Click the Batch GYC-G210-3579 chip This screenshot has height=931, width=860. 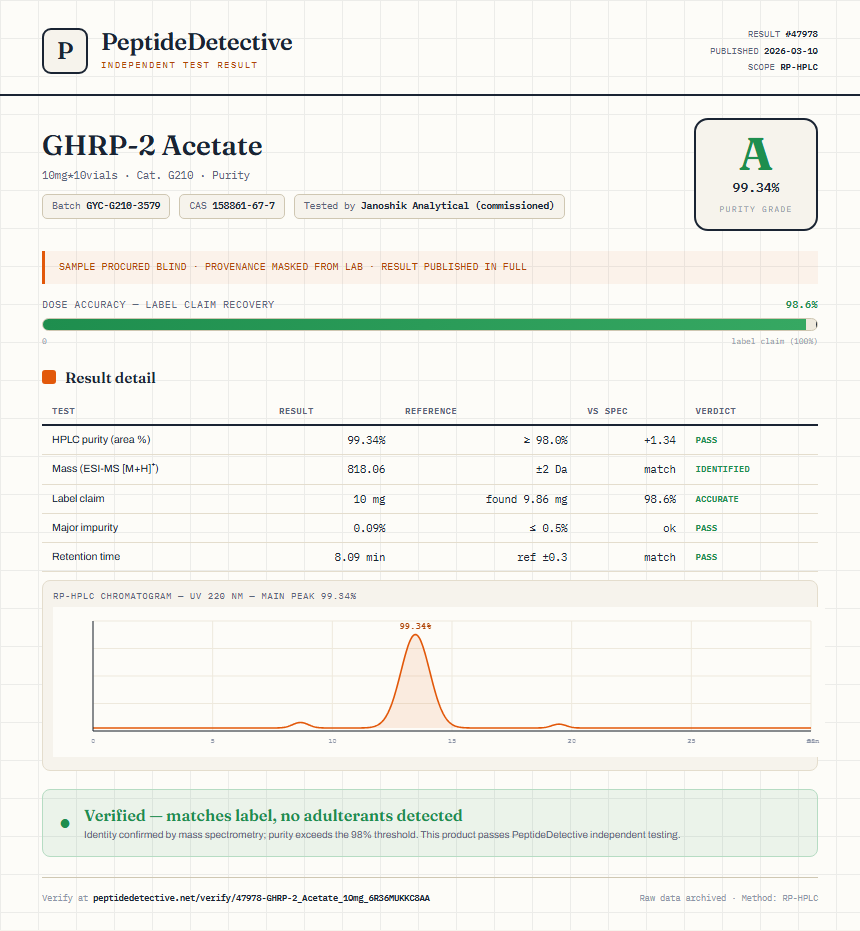coord(106,206)
